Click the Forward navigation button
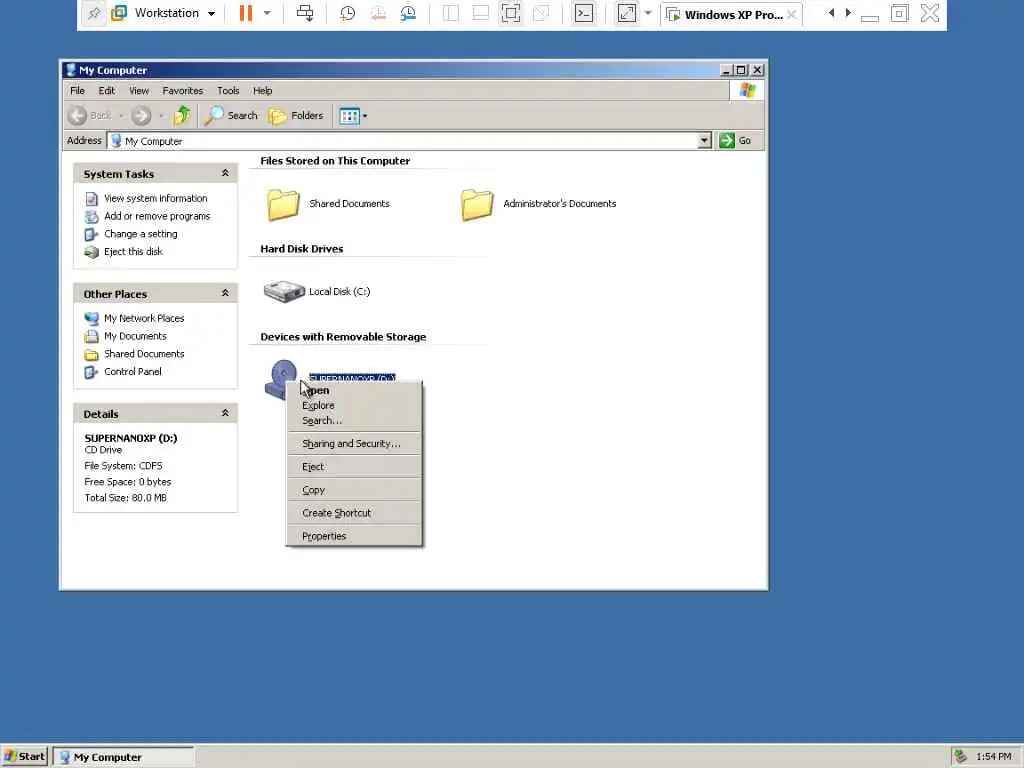Image resolution: width=1024 pixels, height=768 pixels. 141,116
